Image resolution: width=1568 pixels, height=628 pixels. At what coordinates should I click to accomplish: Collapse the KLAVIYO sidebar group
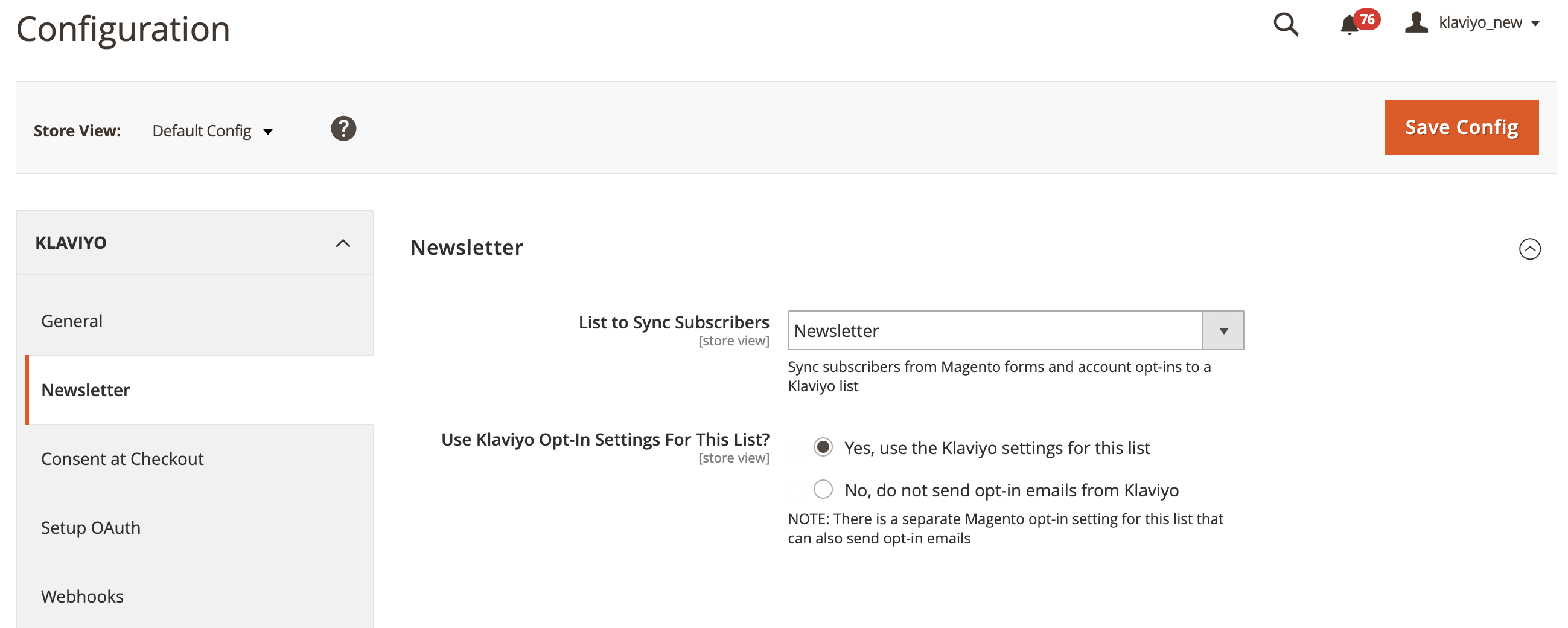coord(343,243)
